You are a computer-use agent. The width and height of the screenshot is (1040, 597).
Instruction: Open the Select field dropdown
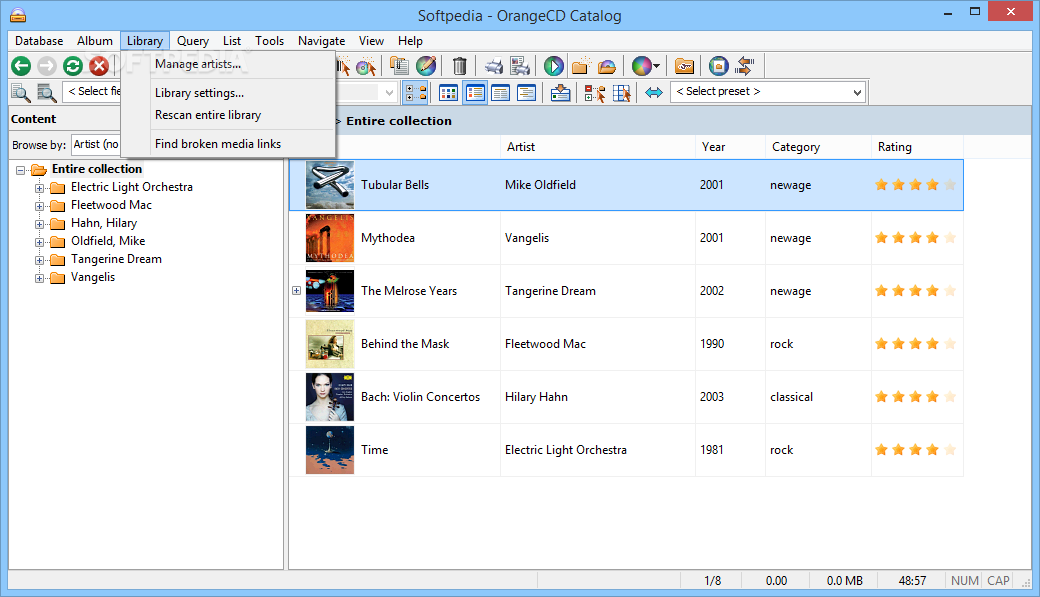[93, 92]
